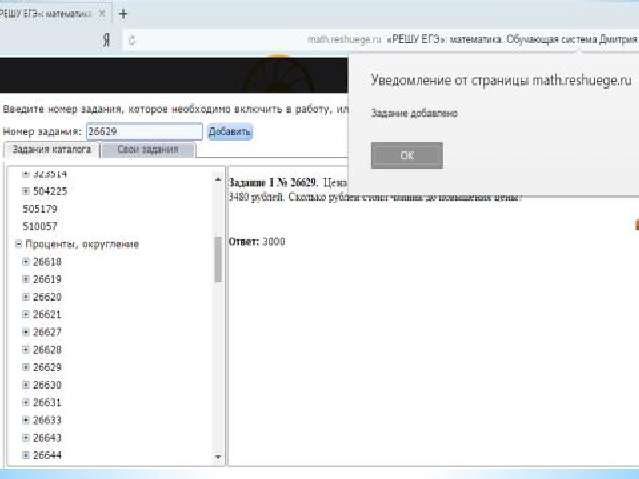639x479 pixels.
Task: Expand tree item 26618
Action: (x=26, y=262)
